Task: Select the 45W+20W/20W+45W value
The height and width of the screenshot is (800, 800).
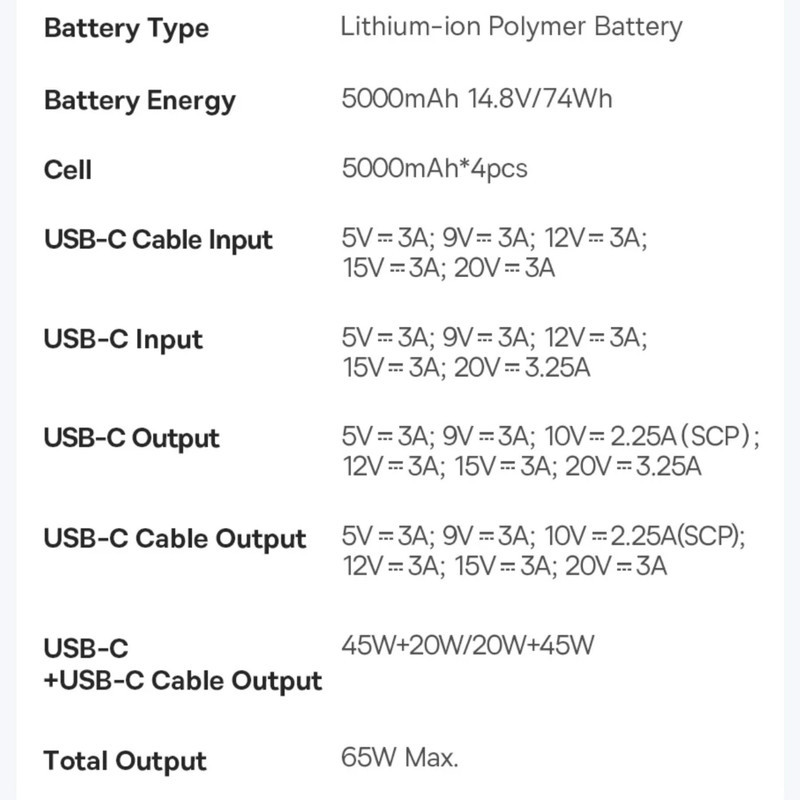Action: 468,645
